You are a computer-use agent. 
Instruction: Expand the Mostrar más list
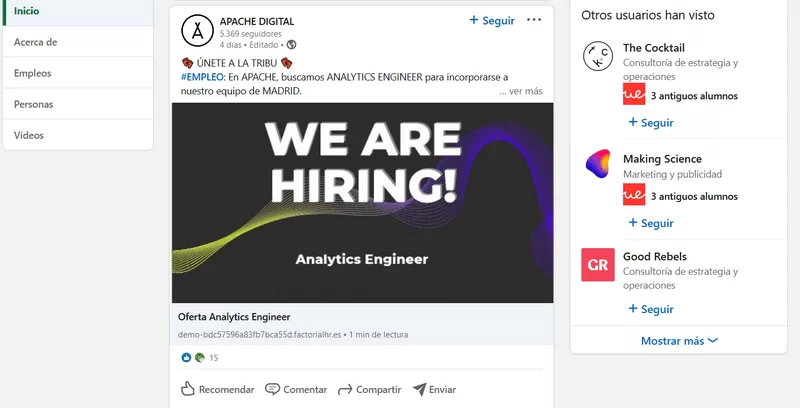pos(679,341)
